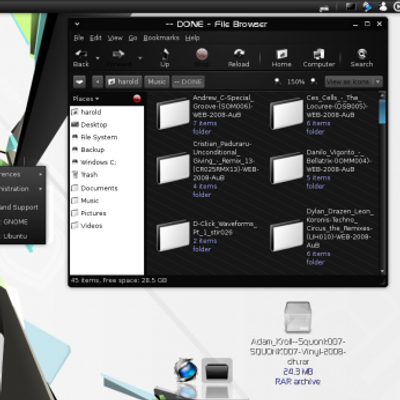This screenshot has width=400, height=400.
Task: Select Music in the Places sidebar
Action: [x=107, y=201]
